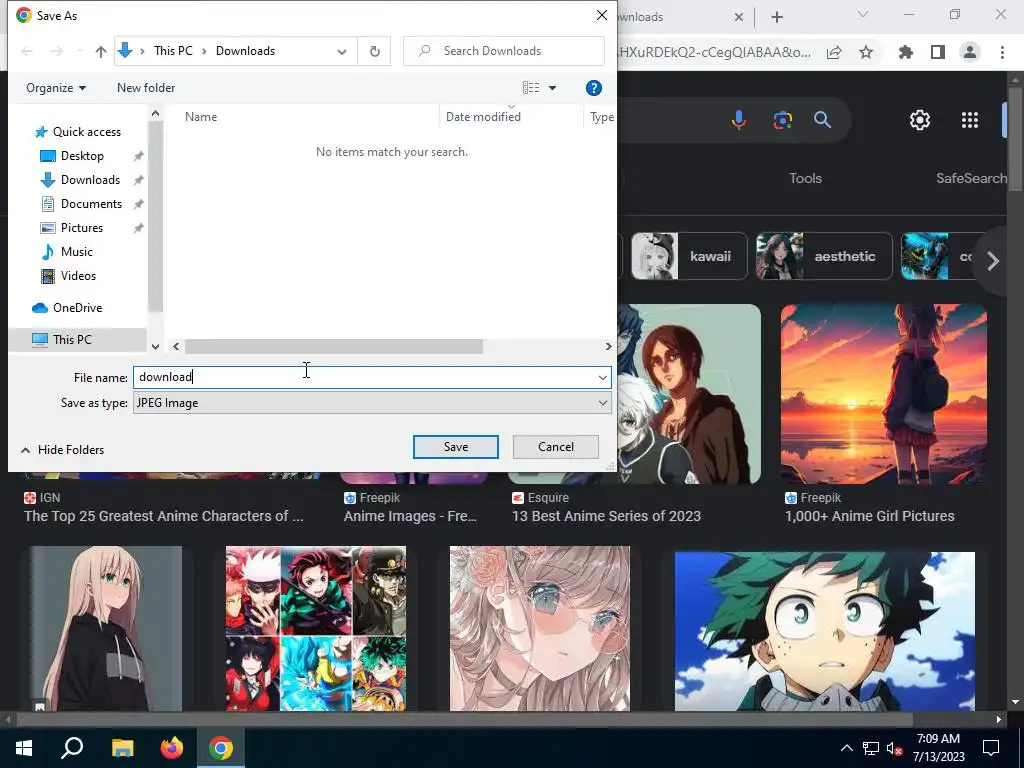
Task: Open the Google apps grid
Action: tap(970, 120)
